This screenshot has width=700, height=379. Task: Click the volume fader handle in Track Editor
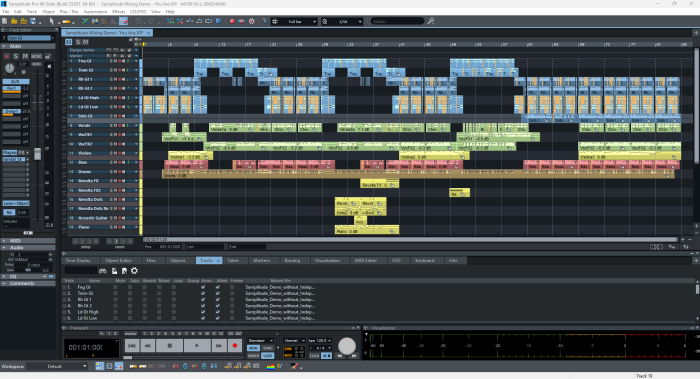38,154
